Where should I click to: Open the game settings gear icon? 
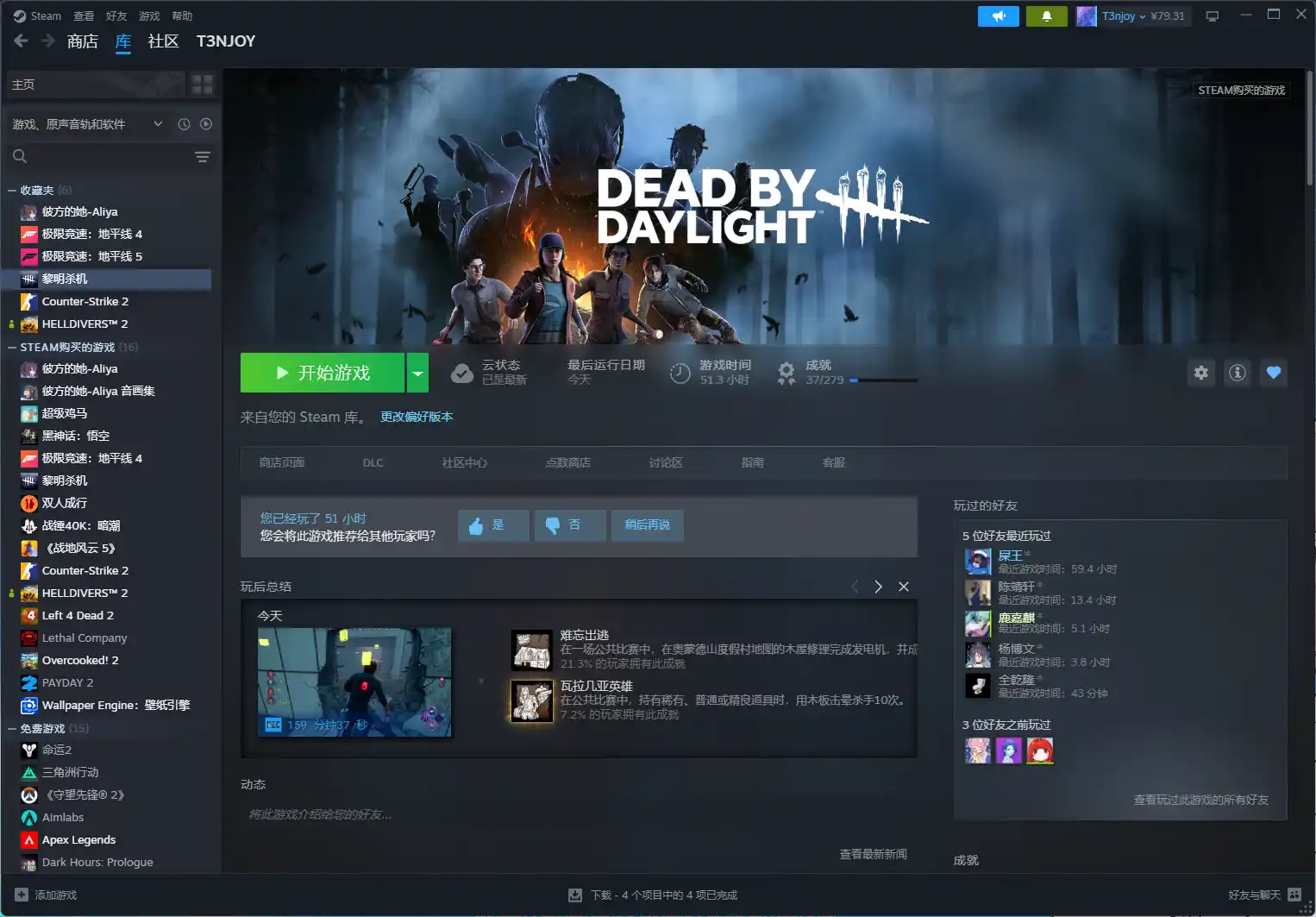1201,373
